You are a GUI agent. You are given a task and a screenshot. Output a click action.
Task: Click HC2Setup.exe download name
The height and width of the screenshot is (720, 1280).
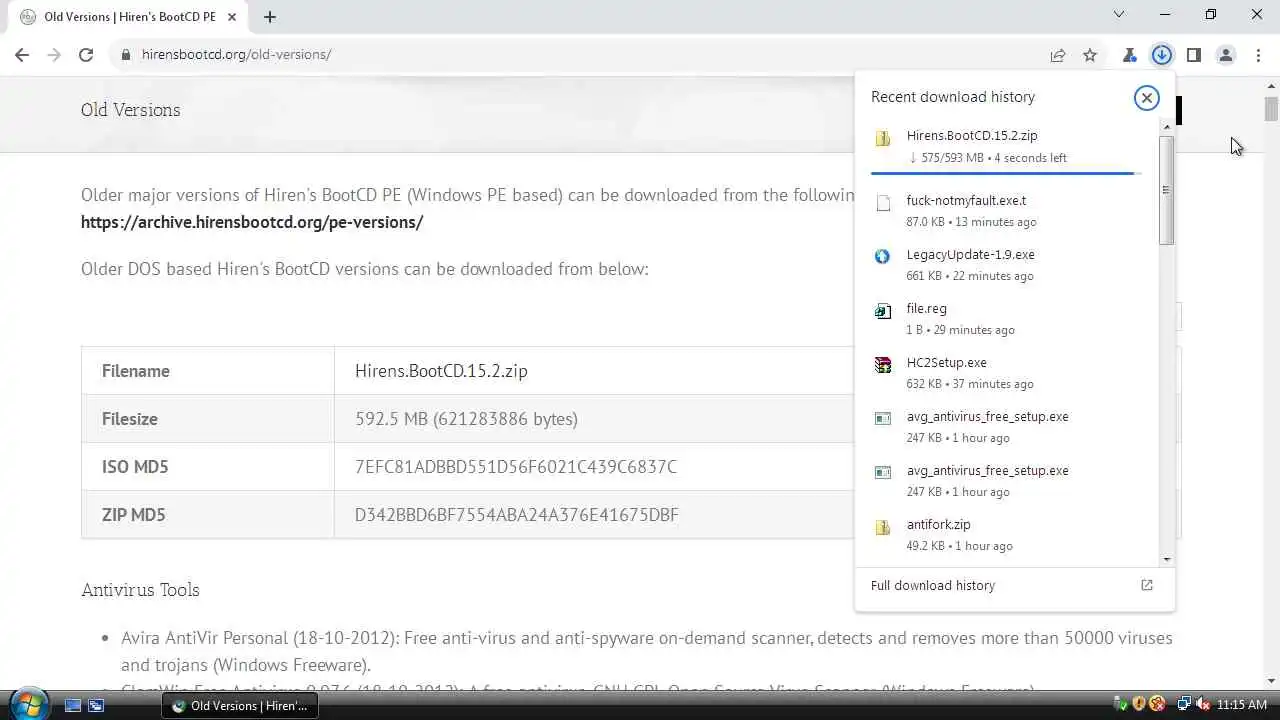coord(946,363)
